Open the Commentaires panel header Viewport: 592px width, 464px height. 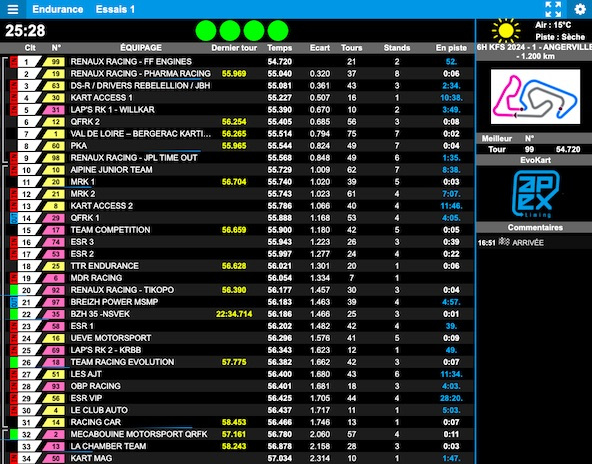[x=535, y=228]
